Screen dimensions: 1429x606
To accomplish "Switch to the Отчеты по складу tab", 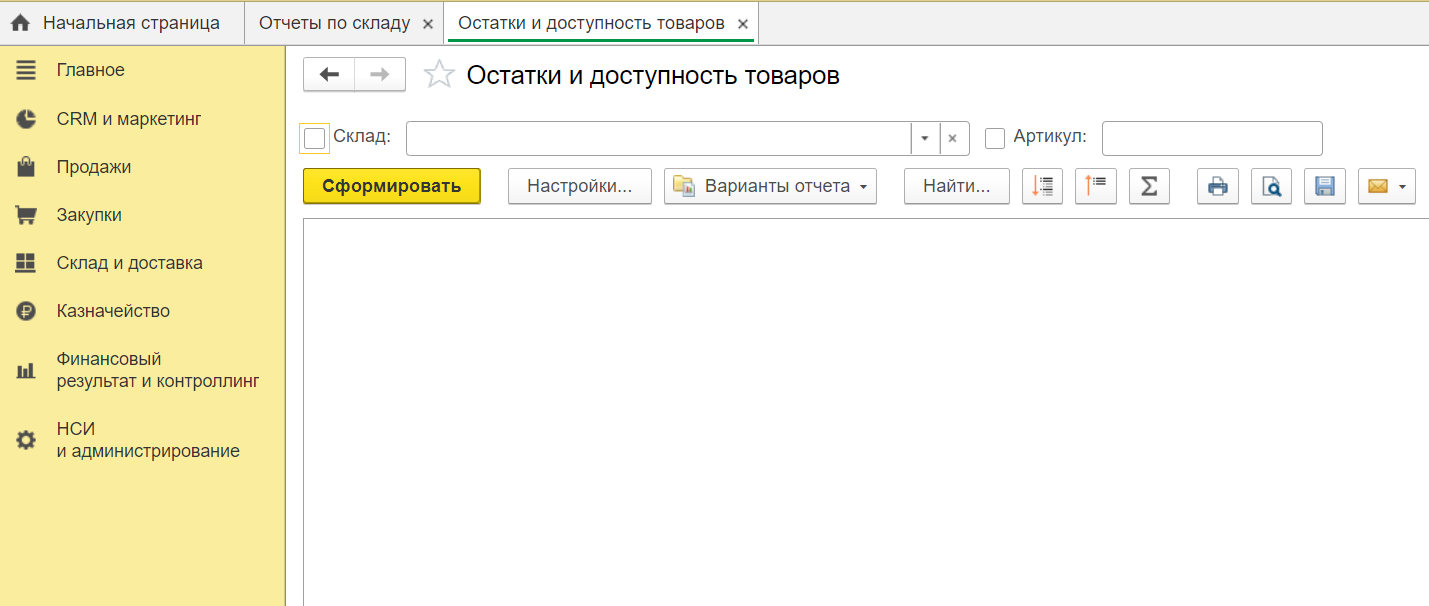I will click(x=334, y=23).
